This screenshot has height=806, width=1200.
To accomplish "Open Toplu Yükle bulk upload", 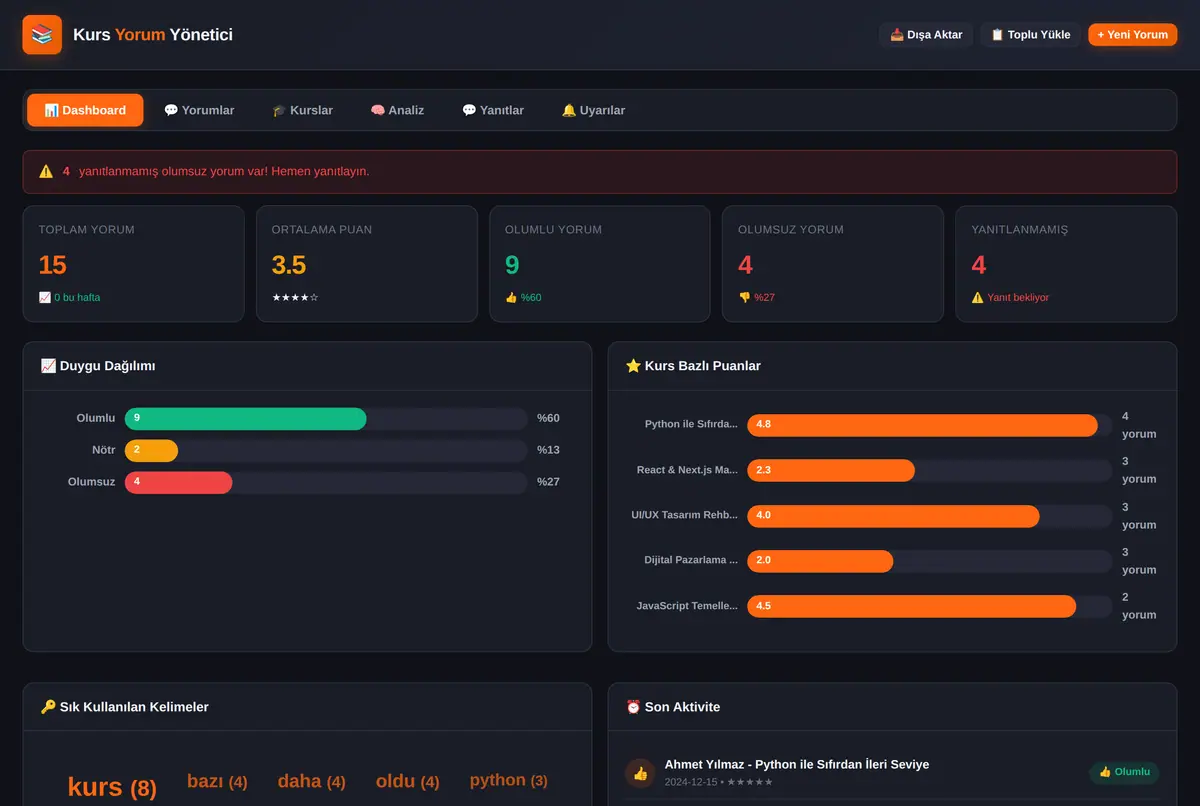I will click(x=1030, y=35).
